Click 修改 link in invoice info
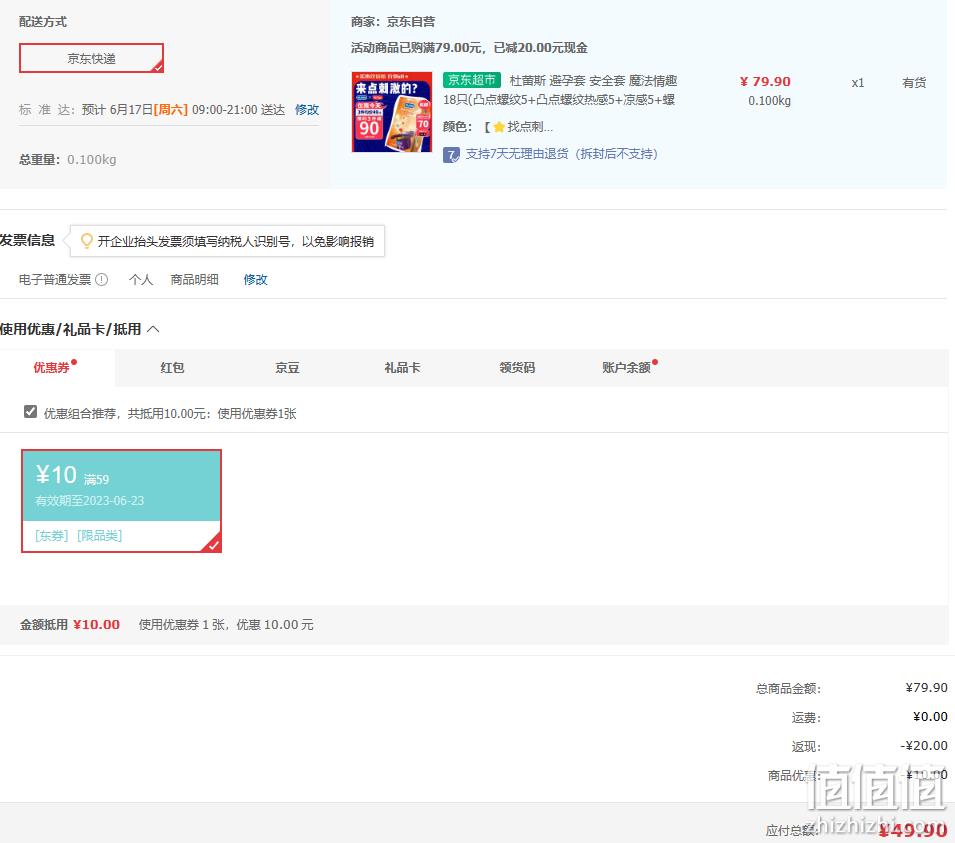 click(255, 280)
